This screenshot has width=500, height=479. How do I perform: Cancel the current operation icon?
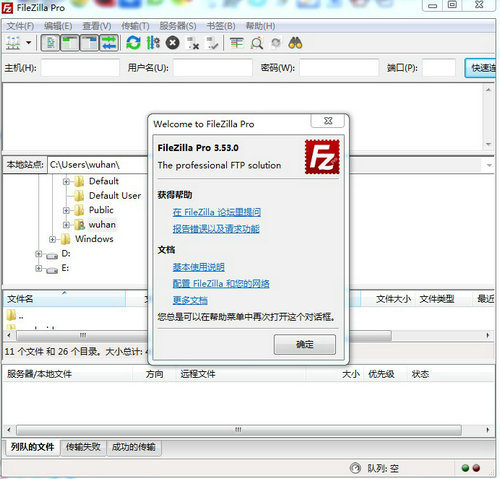click(173, 43)
